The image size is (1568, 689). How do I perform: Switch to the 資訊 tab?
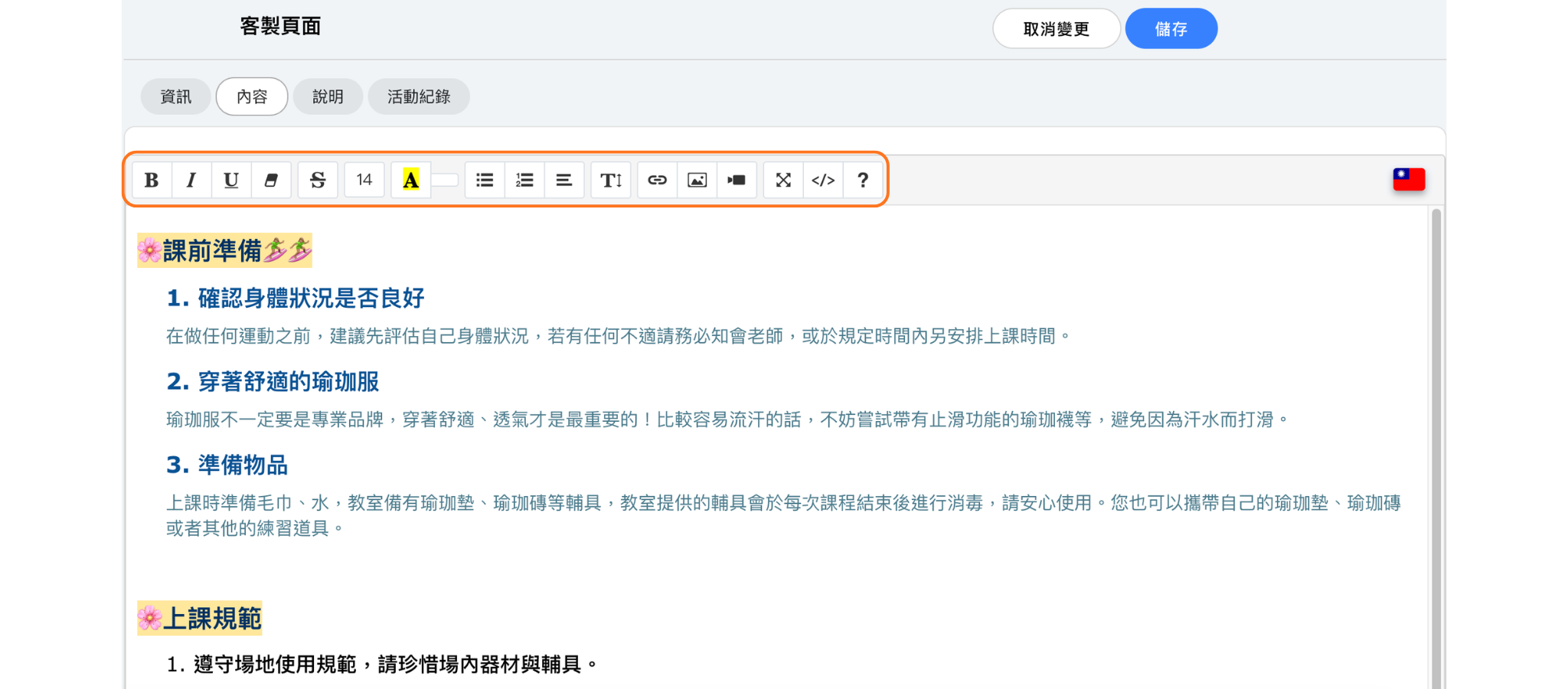tap(175, 96)
